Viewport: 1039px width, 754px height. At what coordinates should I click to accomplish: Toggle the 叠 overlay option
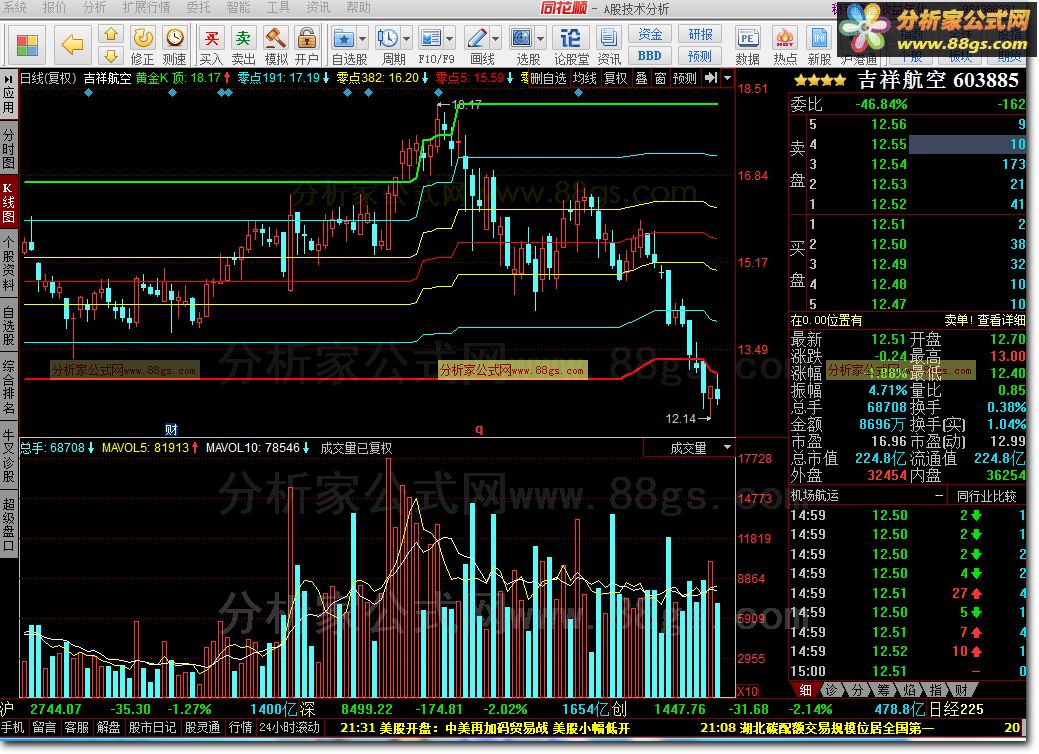click(641, 78)
